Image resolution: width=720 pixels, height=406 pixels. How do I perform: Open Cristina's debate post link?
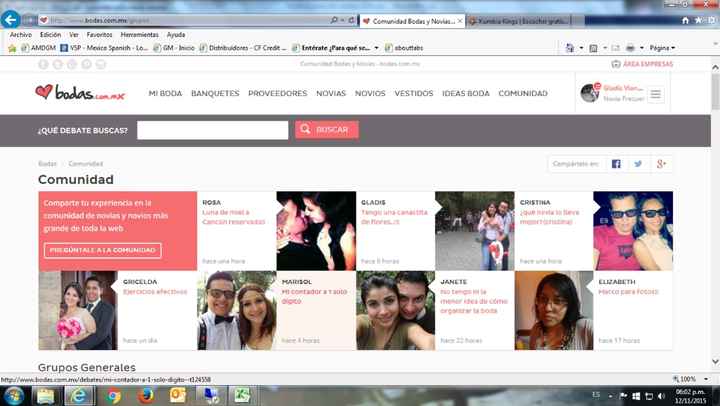coord(549,217)
